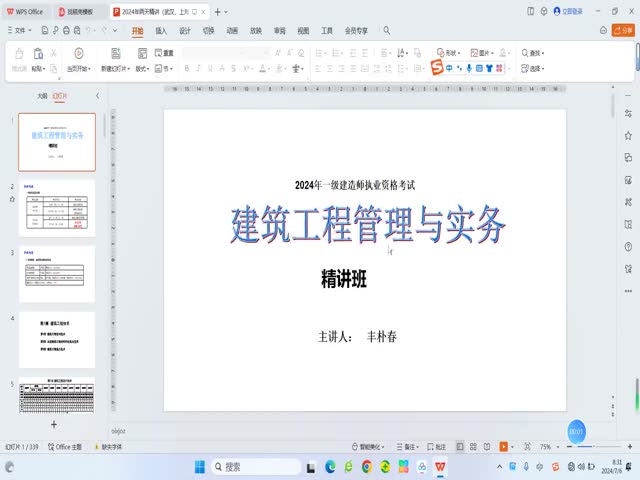The height and width of the screenshot is (480, 640).
Task: Click the zoom in plus button
Action: pos(630,447)
